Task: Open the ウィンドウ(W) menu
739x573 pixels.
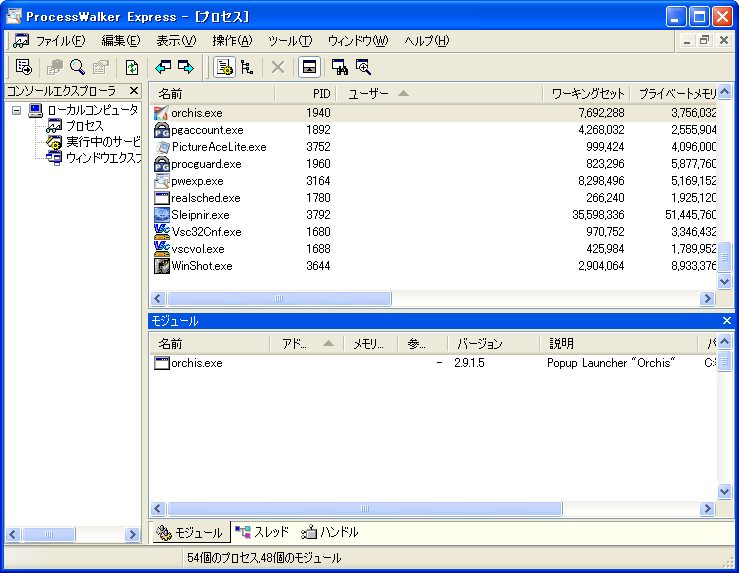Action: coord(358,41)
